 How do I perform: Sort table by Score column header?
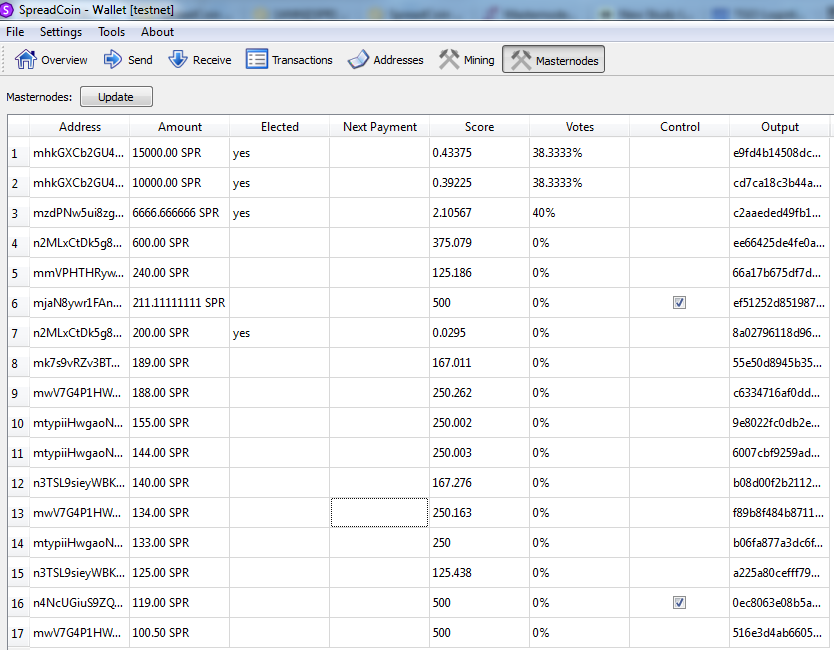coord(479,127)
